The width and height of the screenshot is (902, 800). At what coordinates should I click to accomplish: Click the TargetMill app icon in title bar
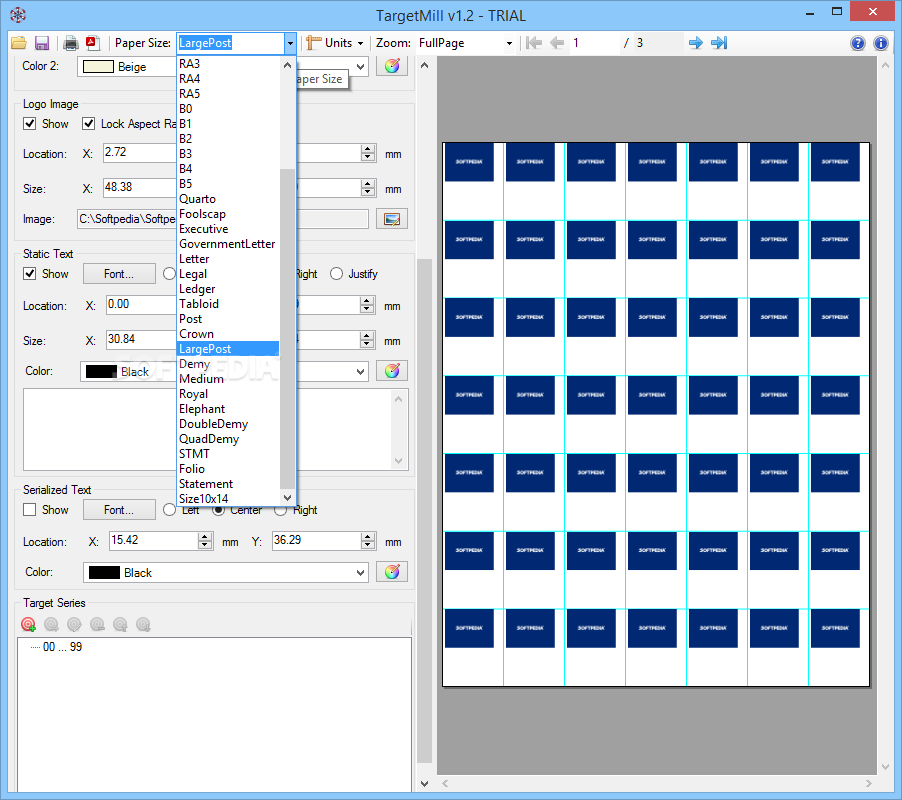[x=18, y=15]
